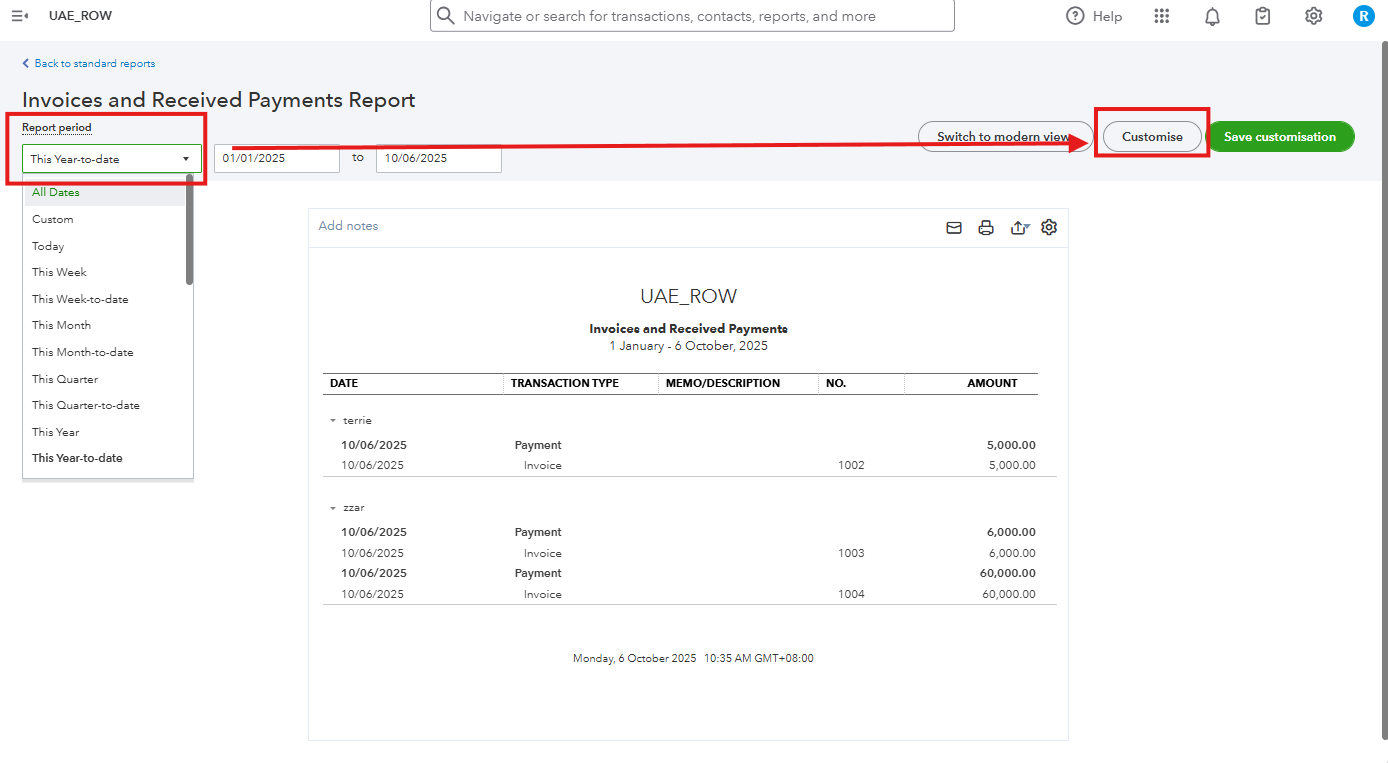Print the report using printer icon

click(x=986, y=228)
